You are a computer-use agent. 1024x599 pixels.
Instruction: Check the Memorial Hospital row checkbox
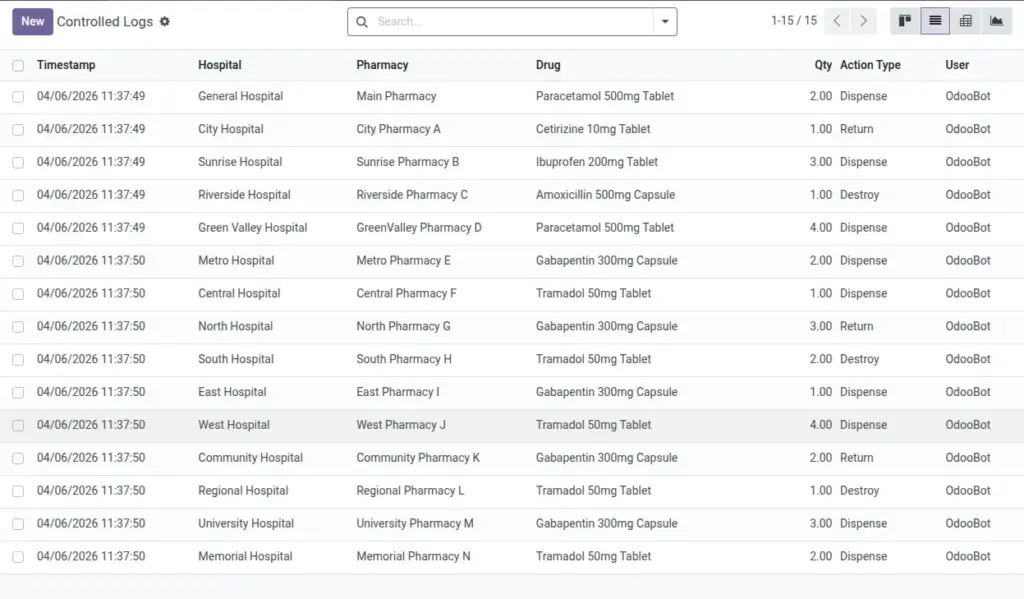tap(18, 557)
